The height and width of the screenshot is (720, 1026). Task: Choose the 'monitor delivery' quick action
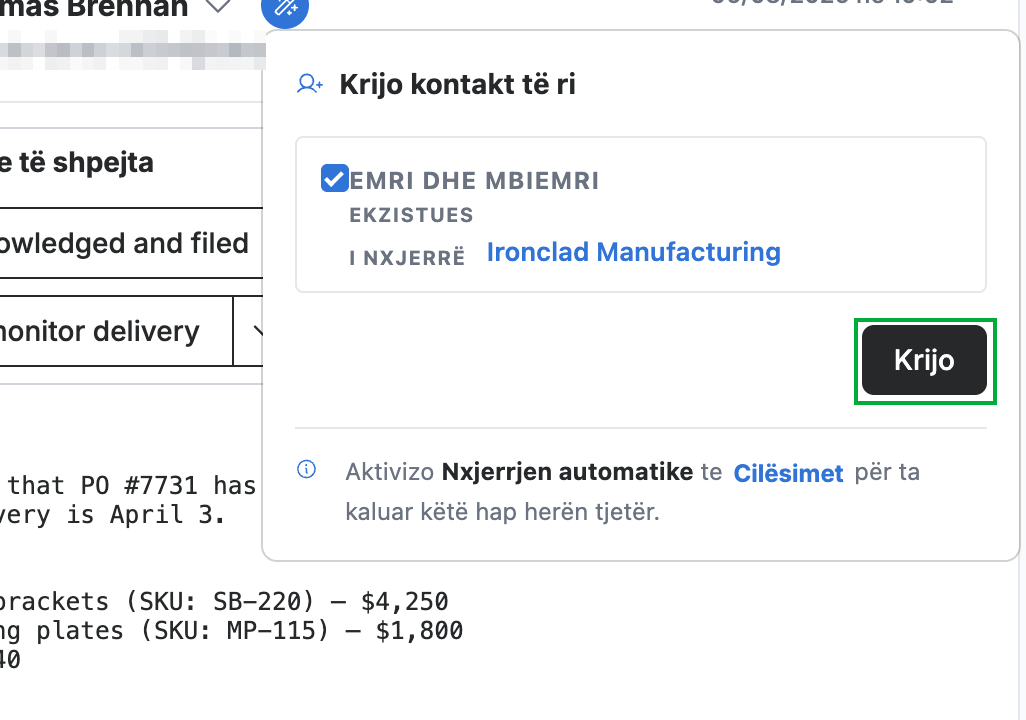[x=116, y=331]
